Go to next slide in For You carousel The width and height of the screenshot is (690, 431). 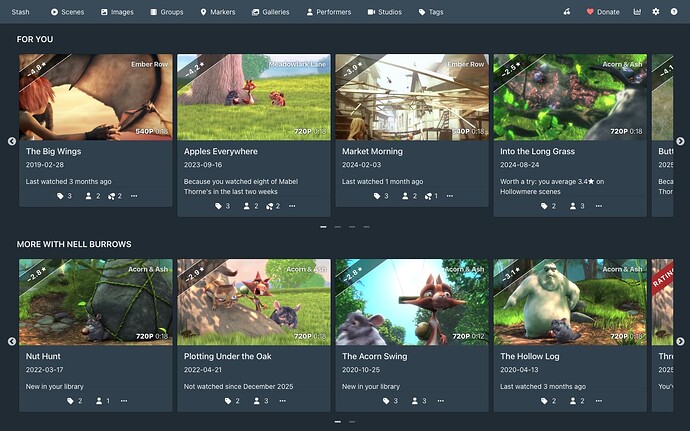coord(680,141)
